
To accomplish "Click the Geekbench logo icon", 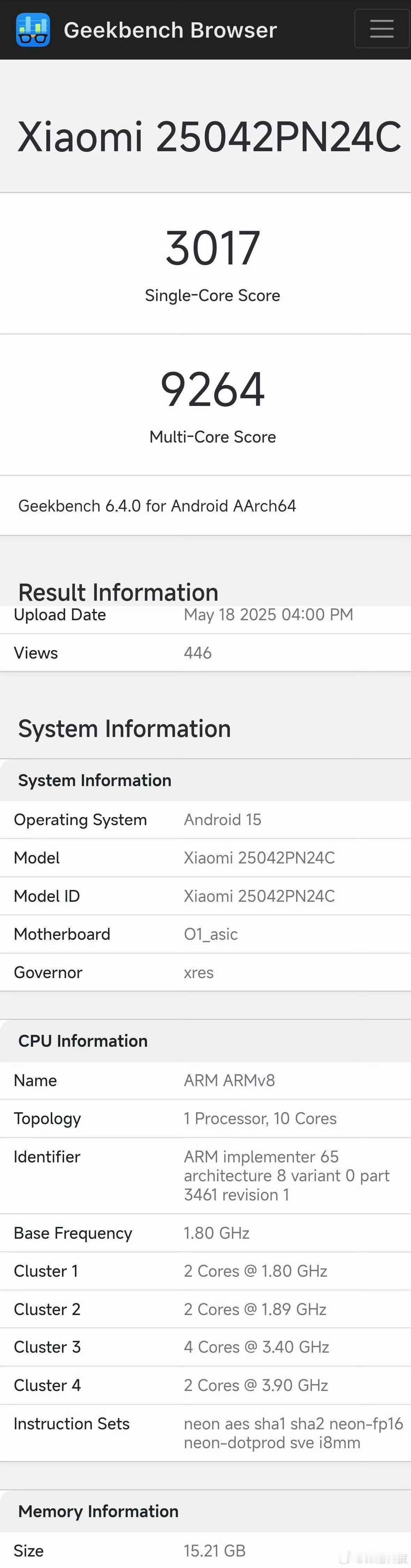I will pos(33,30).
